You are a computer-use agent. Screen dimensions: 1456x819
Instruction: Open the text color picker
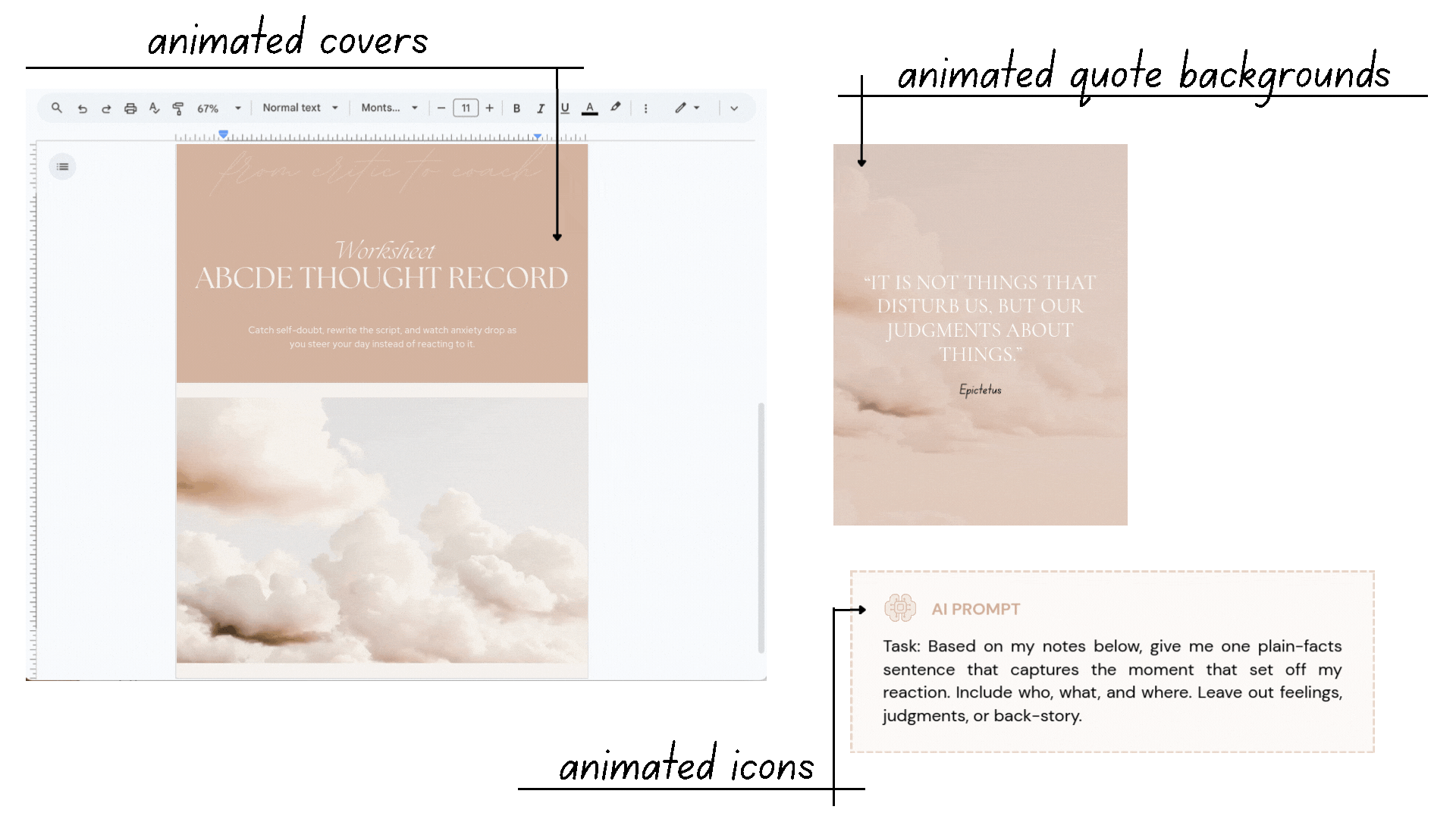tap(590, 108)
